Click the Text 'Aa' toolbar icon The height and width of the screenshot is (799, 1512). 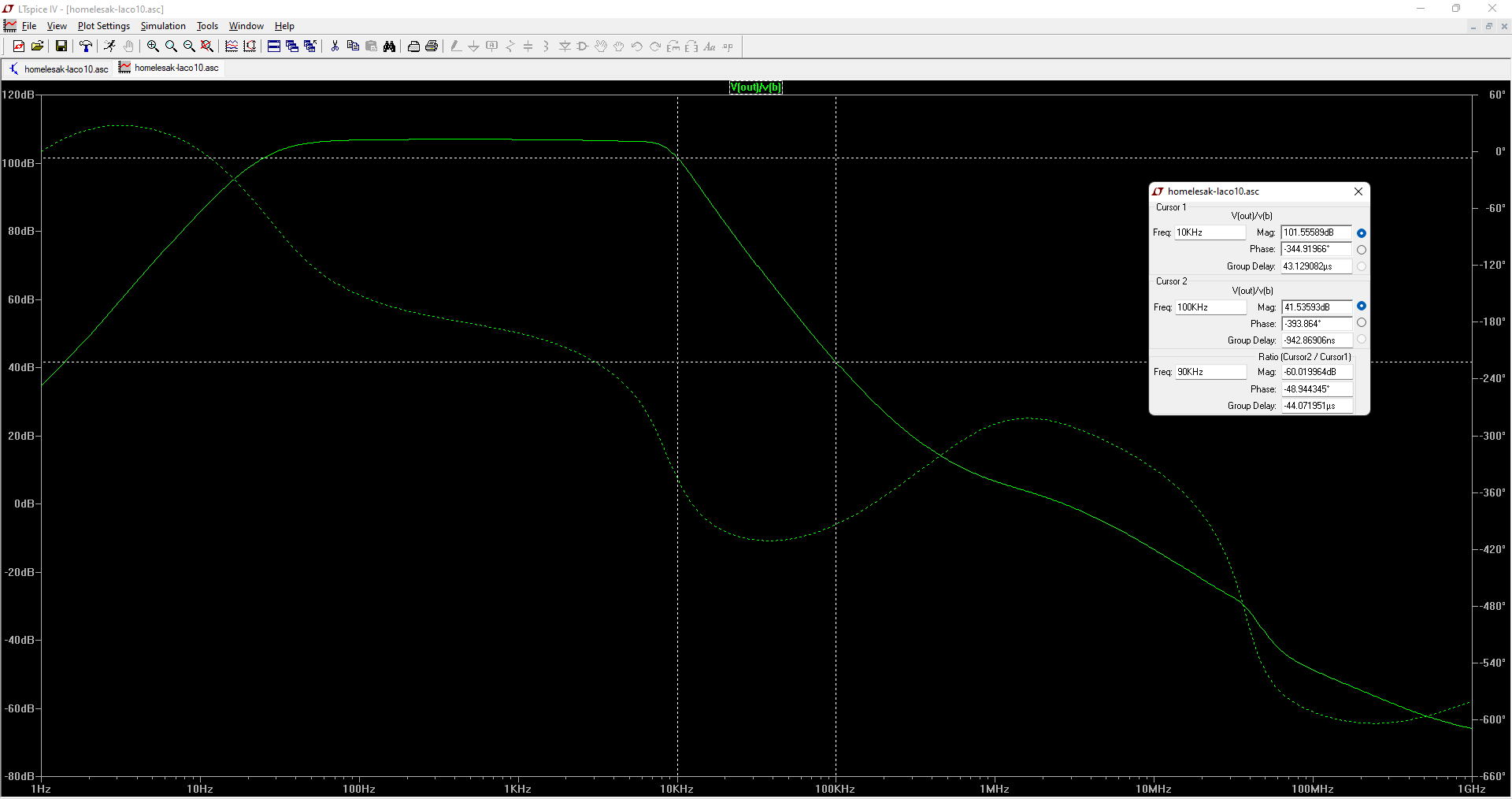click(x=710, y=46)
